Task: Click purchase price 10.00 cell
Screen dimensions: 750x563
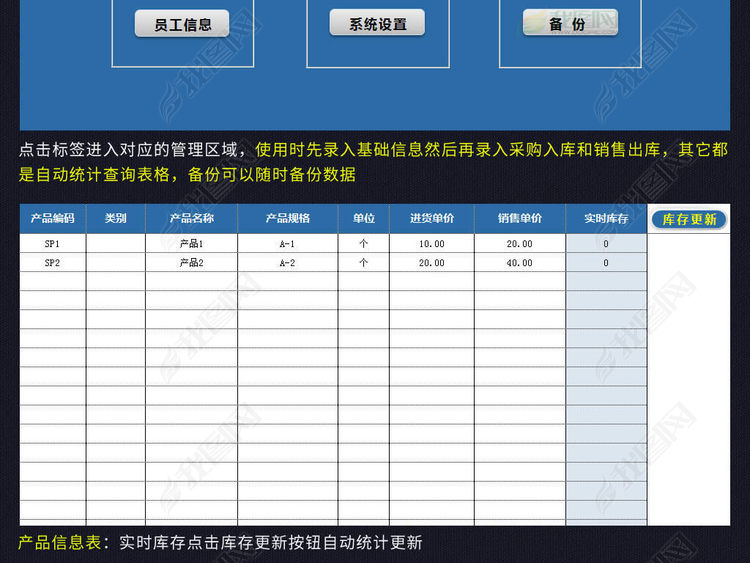Action: (x=431, y=243)
